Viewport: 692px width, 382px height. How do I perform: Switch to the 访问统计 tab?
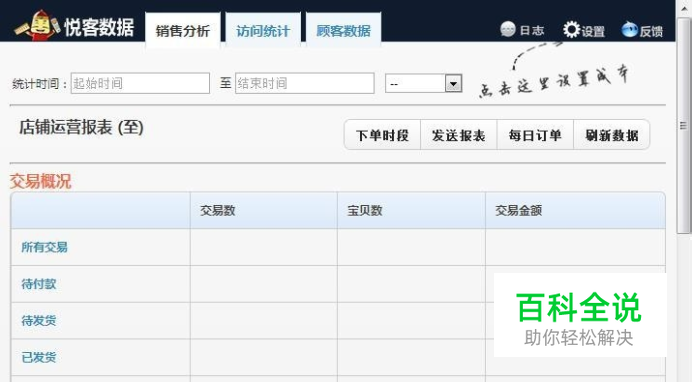(263, 30)
